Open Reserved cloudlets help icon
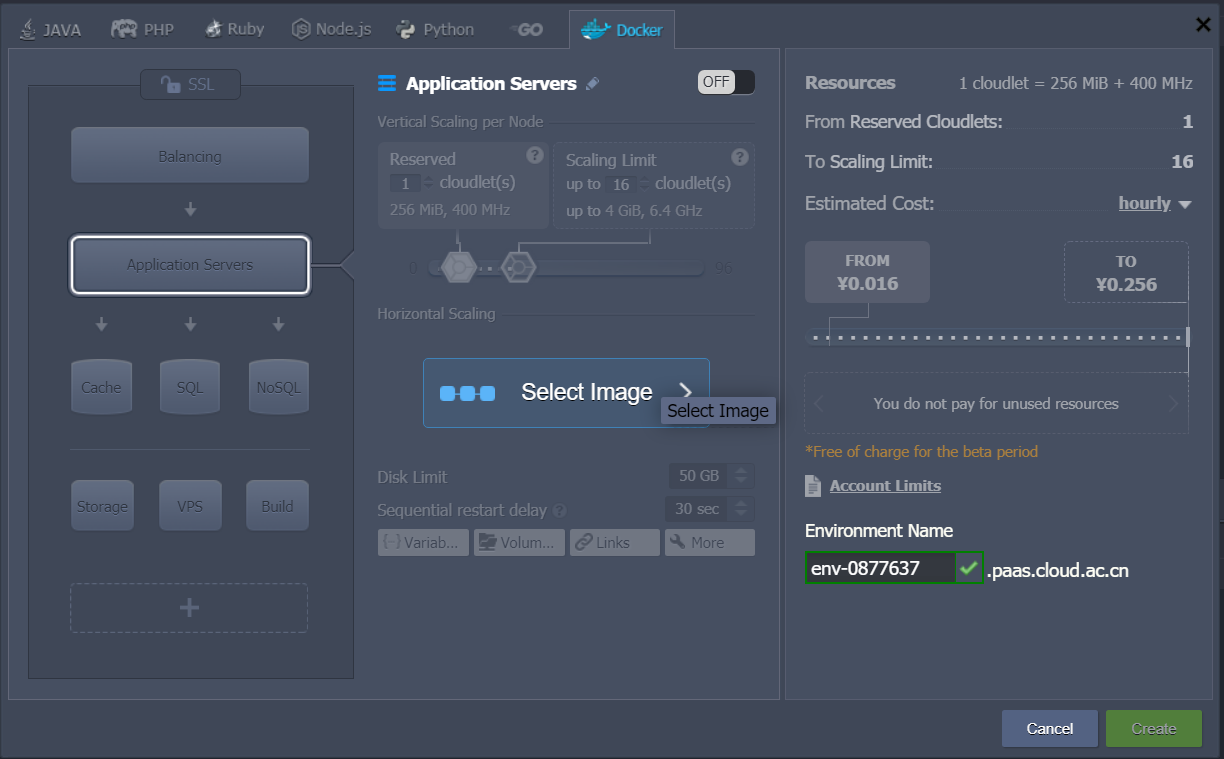Image resolution: width=1224 pixels, height=759 pixels. pos(535,155)
